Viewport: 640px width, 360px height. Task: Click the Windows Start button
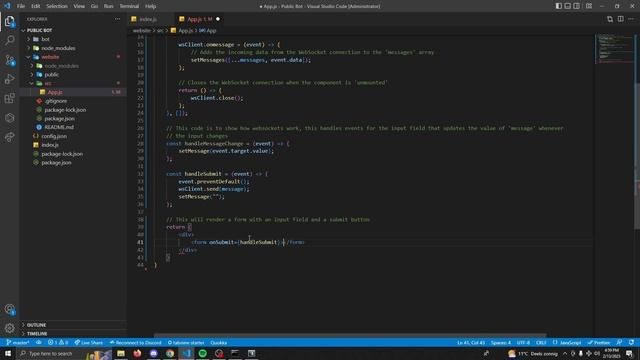point(8,353)
